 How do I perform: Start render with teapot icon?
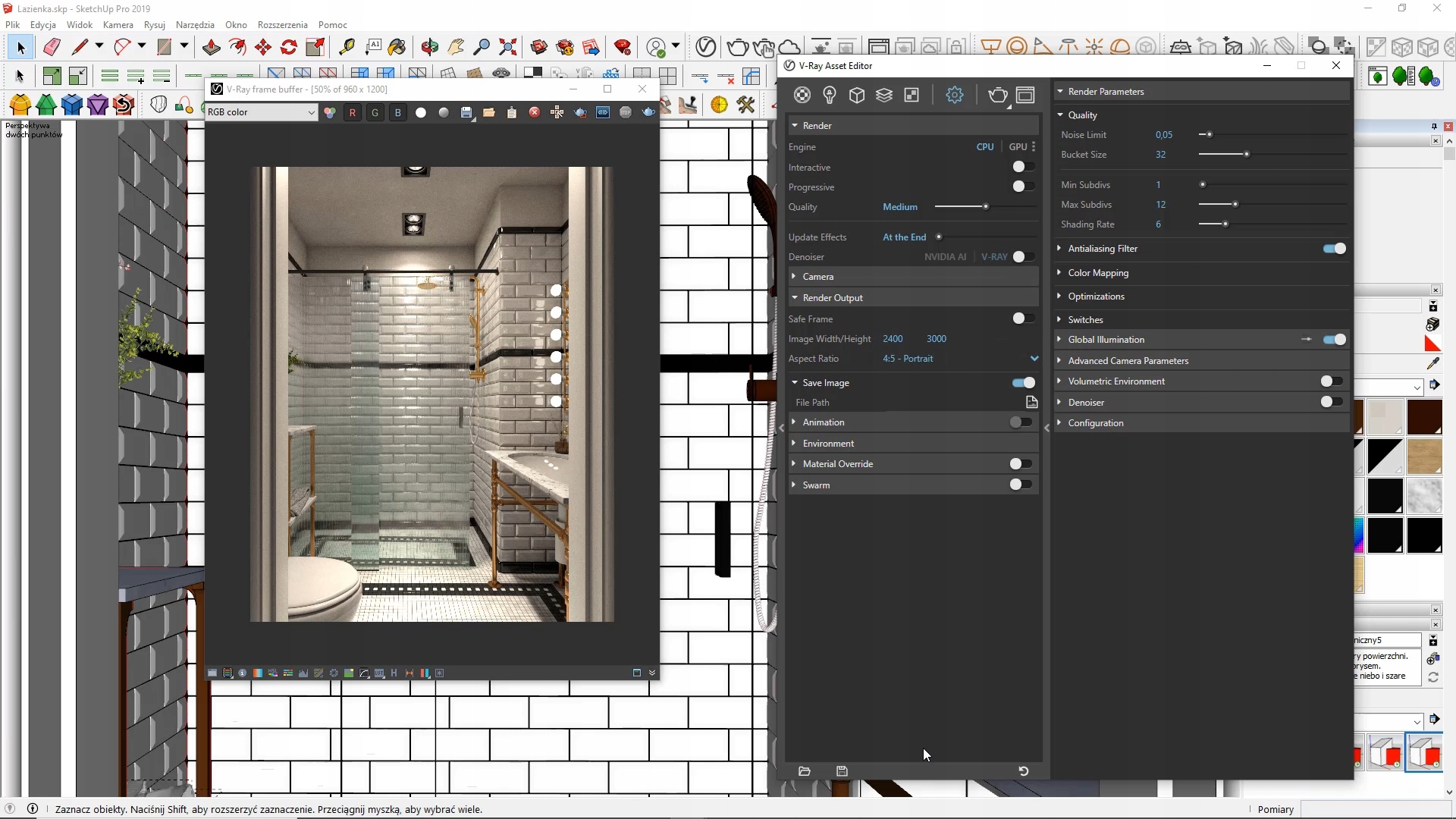(997, 96)
